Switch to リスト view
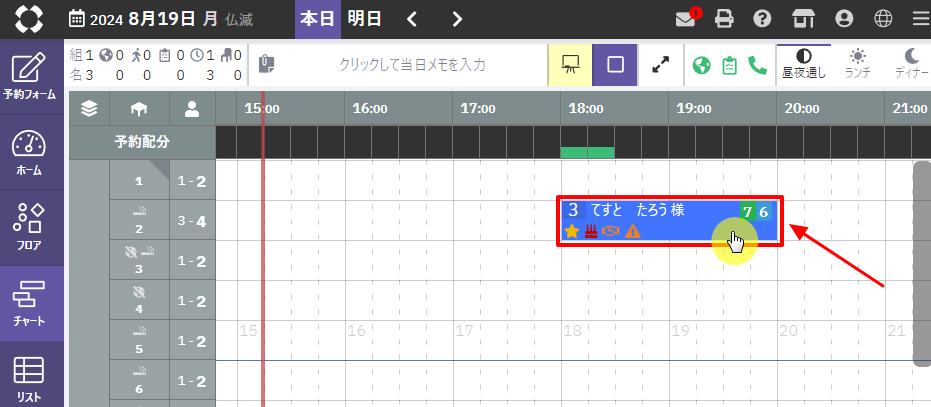 coord(29,376)
